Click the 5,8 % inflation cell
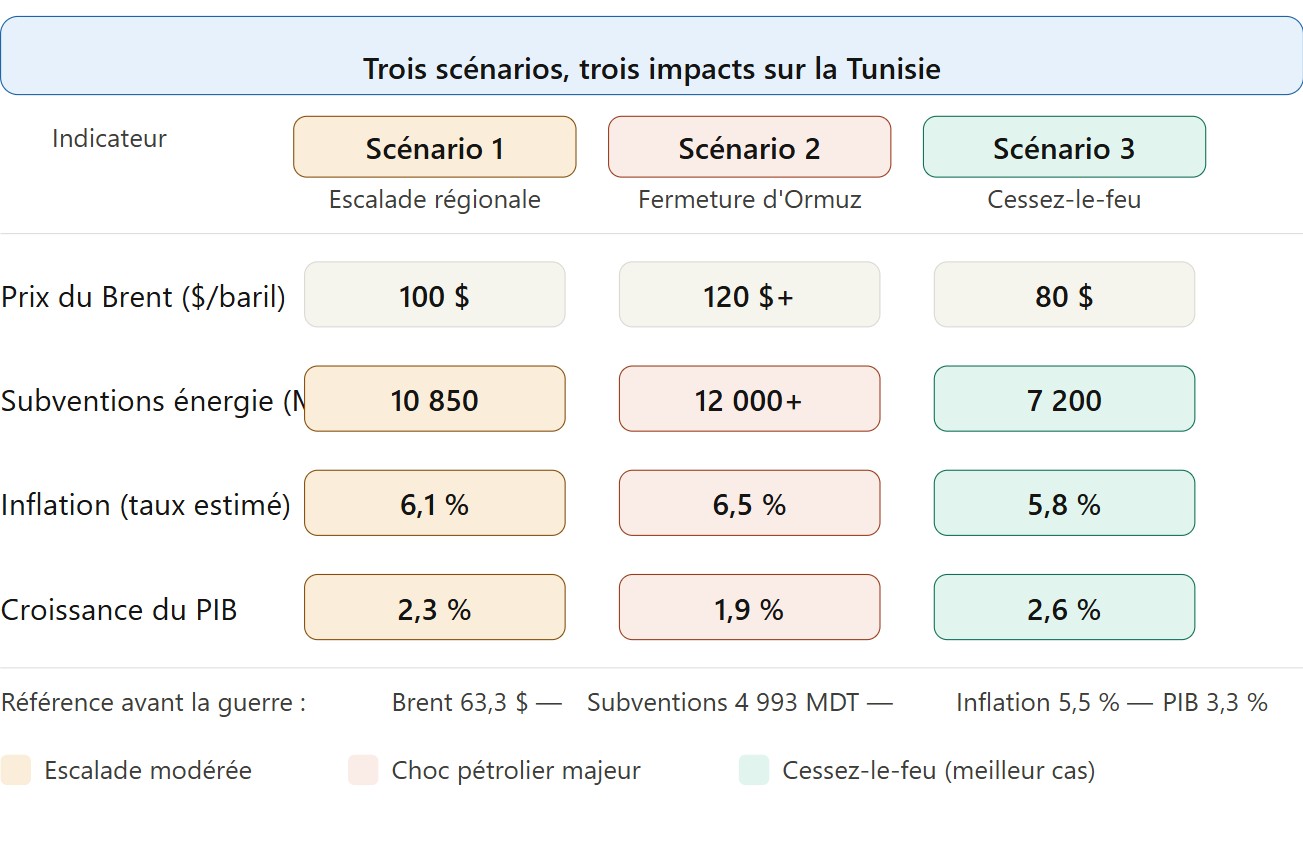The image size is (1303, 867). click(x=1064, y=503)
